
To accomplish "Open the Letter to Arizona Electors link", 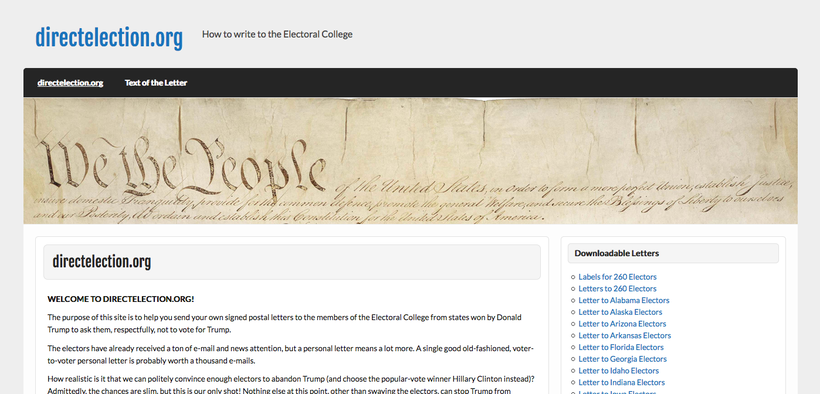I will (x=622, y=324).
